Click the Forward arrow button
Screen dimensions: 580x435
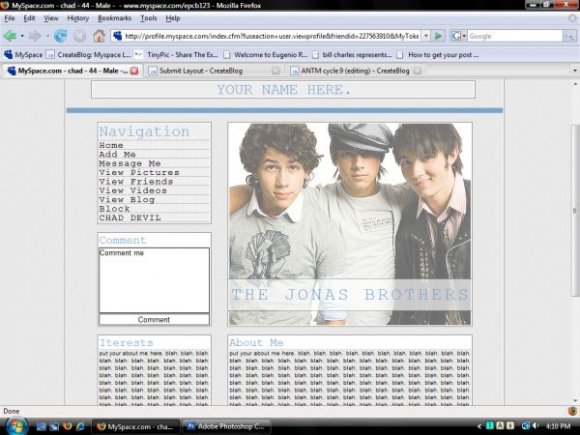pyautogui.click(x=35, y=36)
